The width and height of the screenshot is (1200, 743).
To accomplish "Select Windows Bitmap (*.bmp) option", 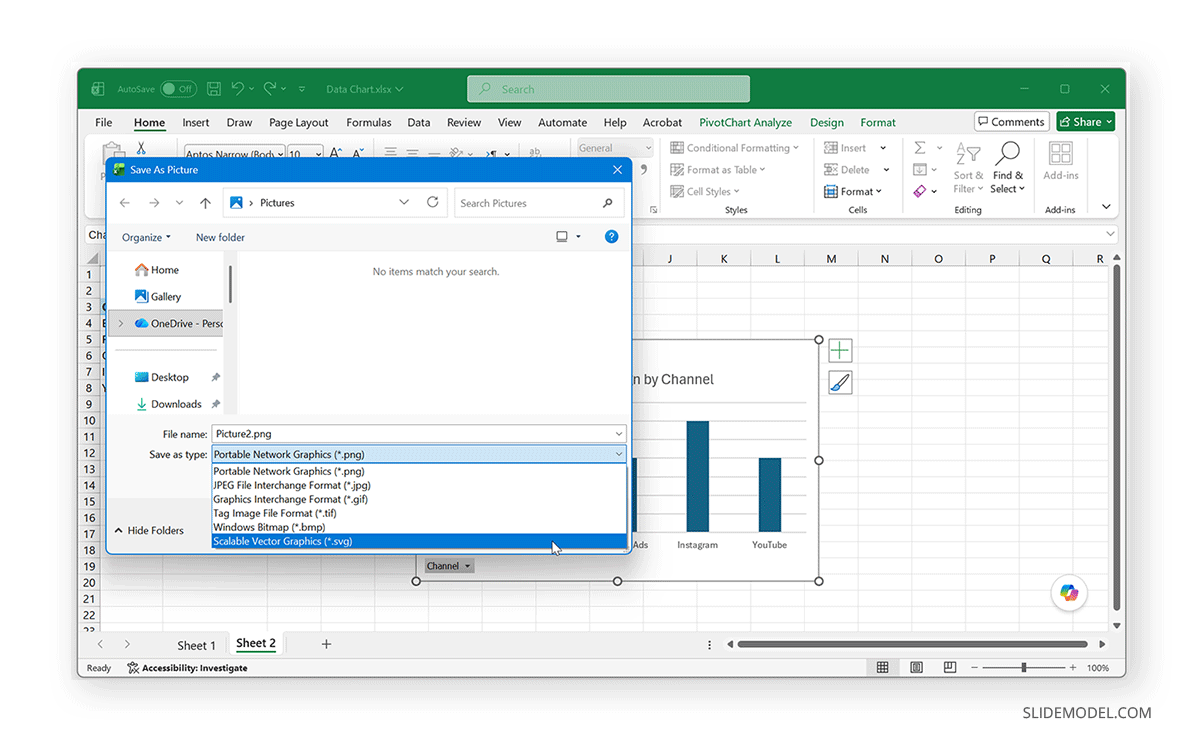I will pyautogui.click(x=419, y=527).
